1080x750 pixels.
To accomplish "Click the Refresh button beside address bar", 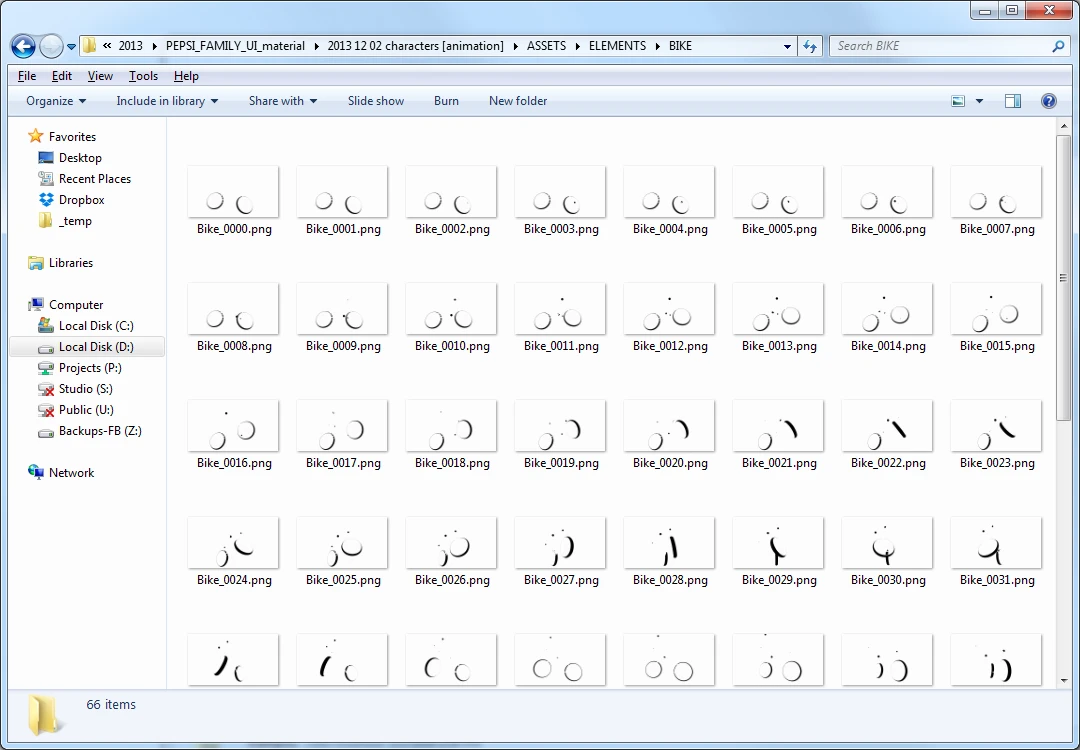I will click(x=810, y=46).
